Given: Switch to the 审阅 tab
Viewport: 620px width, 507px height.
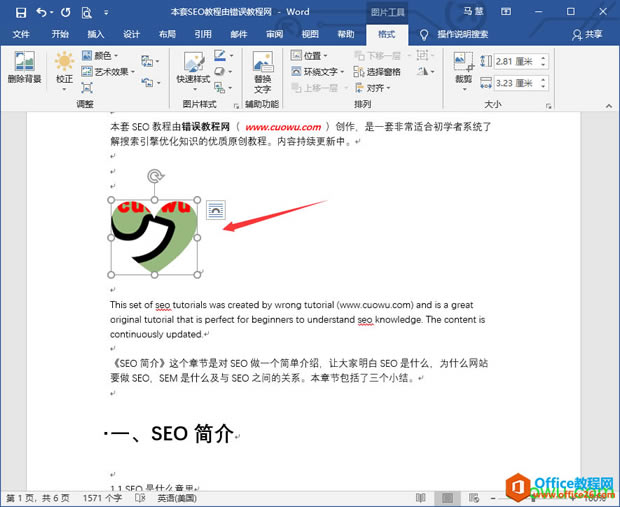Looking at the screenshot, I should (x=274, y=34).
